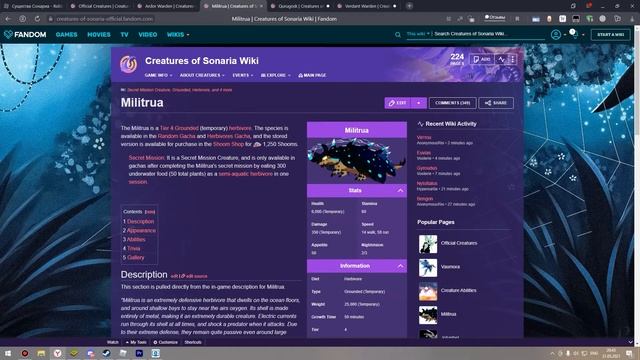Open the Random Gacha link
Image resolution: width=640 pixels, height=360 pixels.
click(x=176, y=136)
